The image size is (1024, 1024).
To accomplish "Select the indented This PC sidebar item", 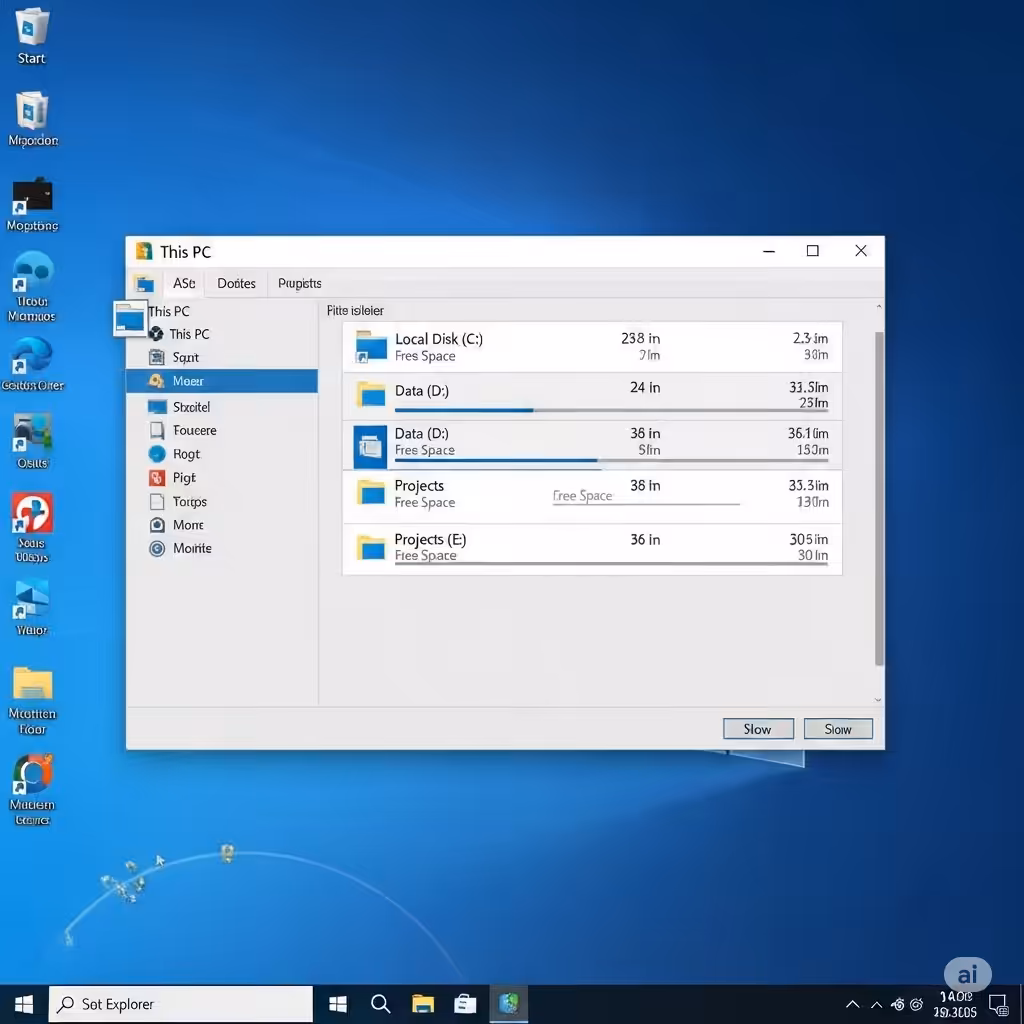I will (x=189, y=334).
